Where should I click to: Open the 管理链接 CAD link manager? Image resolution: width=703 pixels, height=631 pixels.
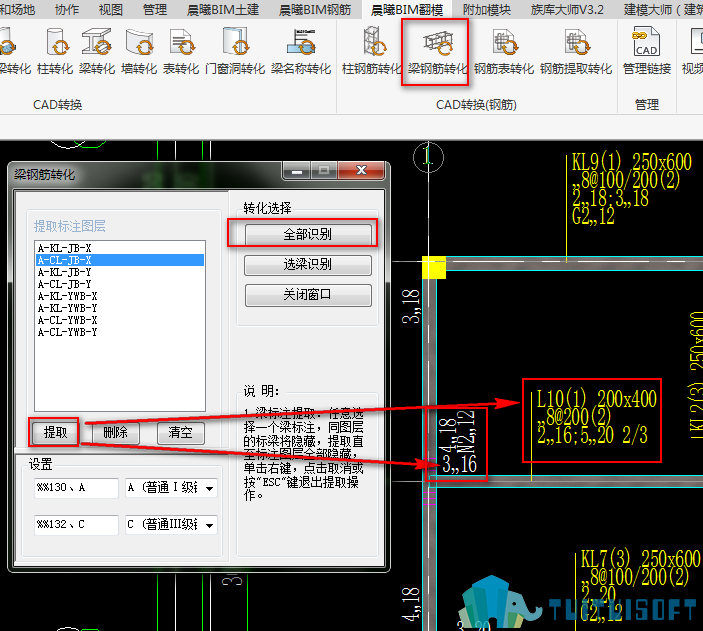(646, 51)
